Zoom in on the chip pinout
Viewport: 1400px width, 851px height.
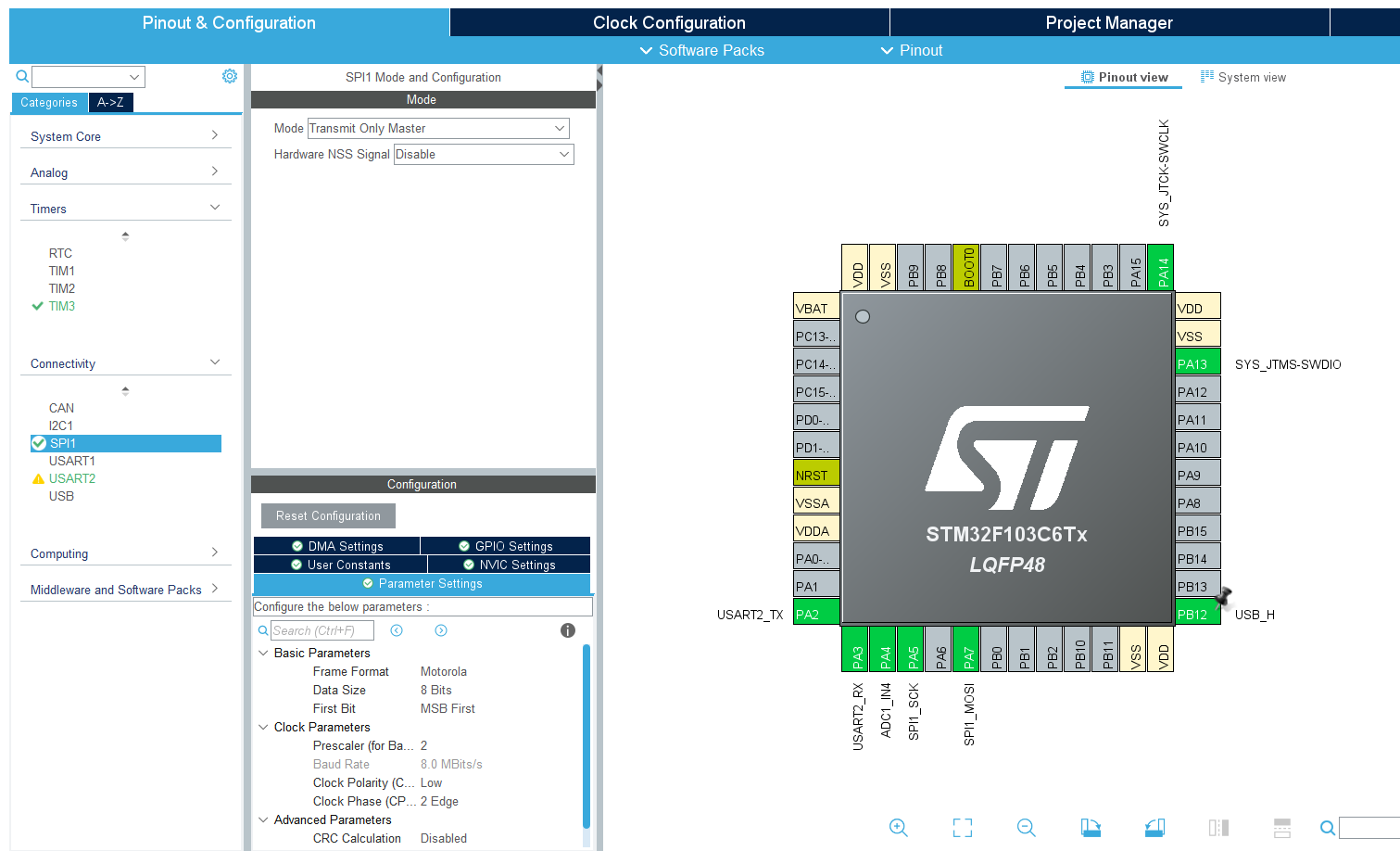pyautogui.click(x=898, y=828)
